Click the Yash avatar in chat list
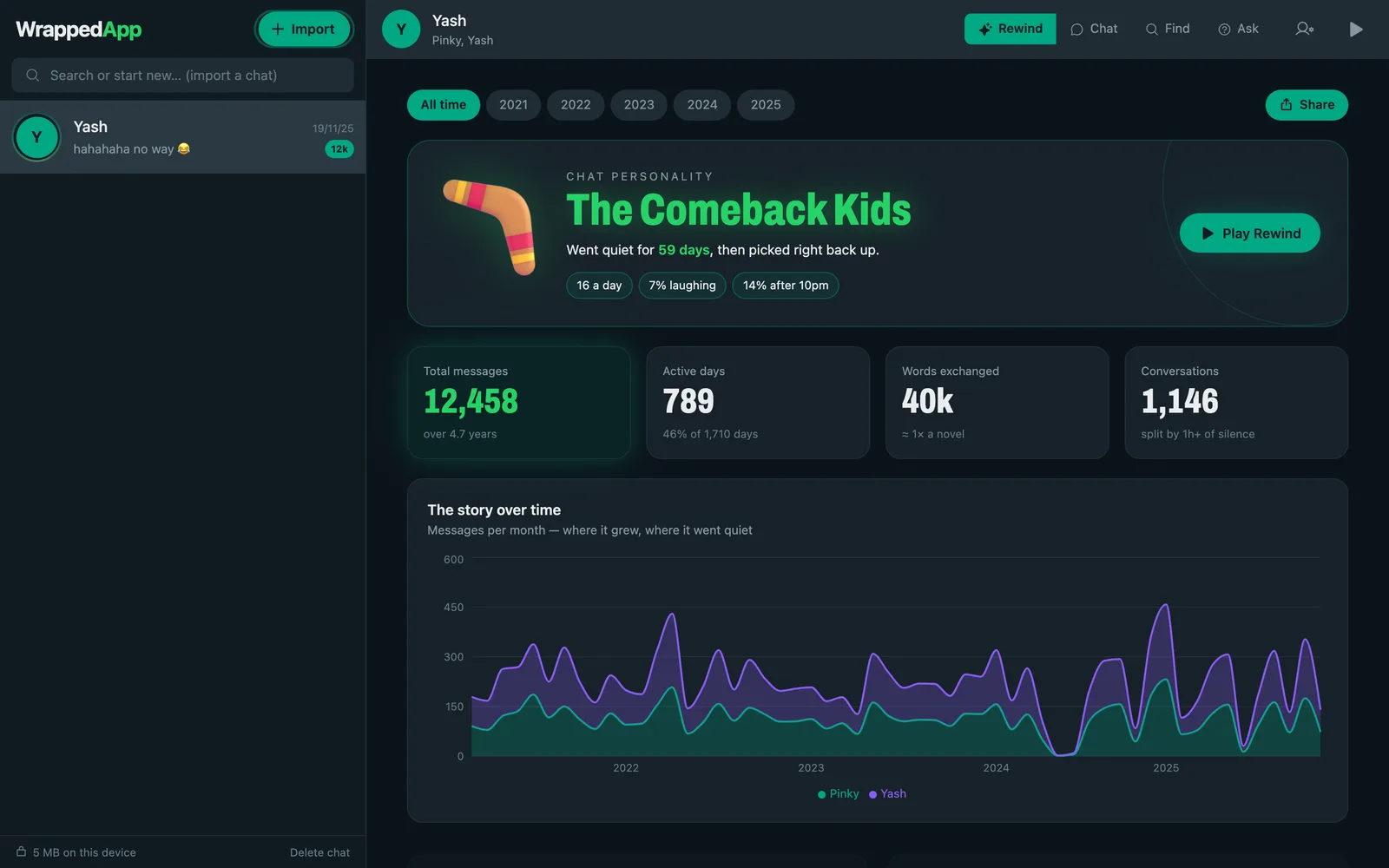Image resolution: width=1389 pixels, height=868 pixels. coord(36,137)
